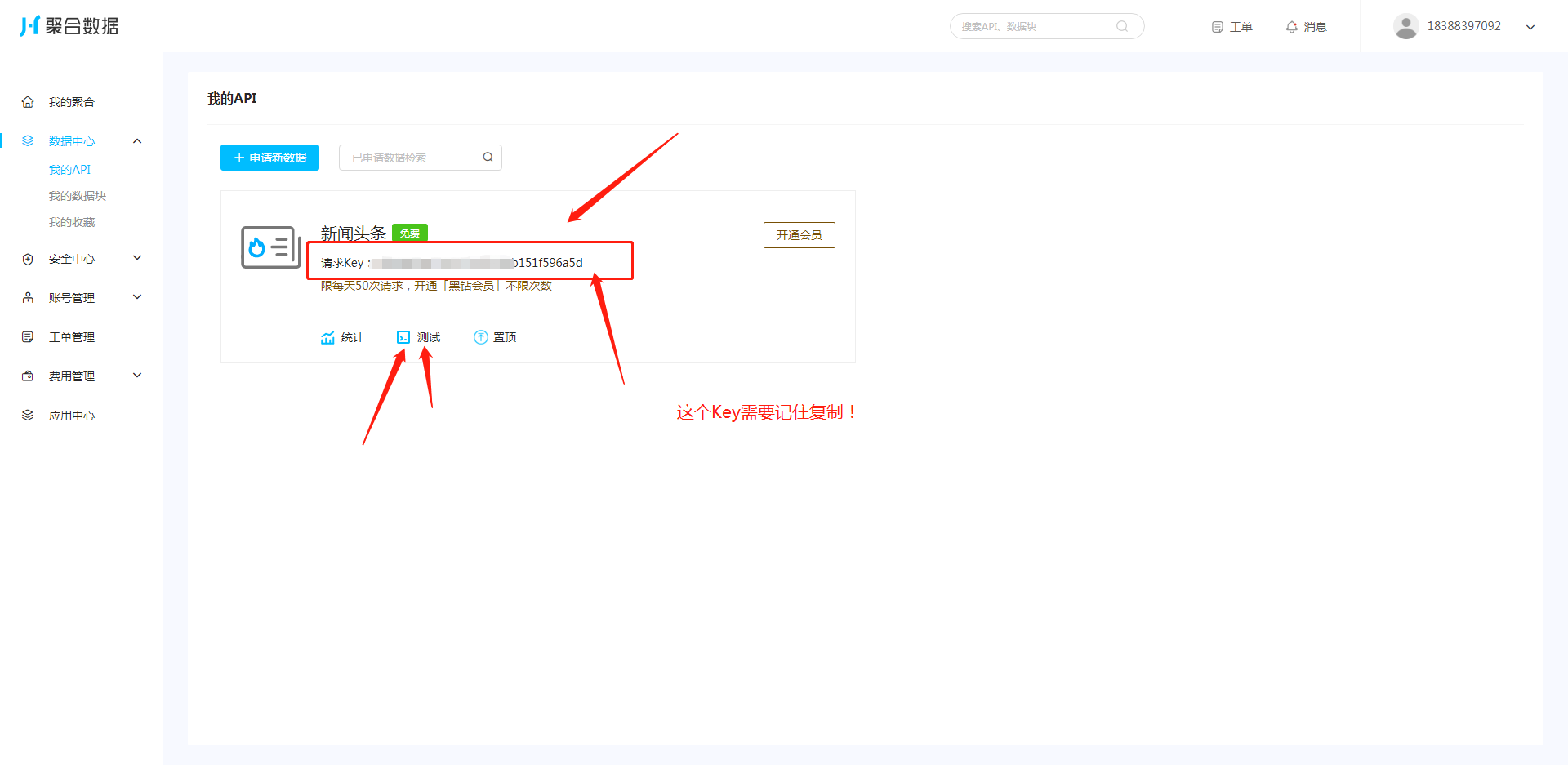The image size is (1568, 765).
Task: Click the 统计 chart icon
Action: point(327,337)
